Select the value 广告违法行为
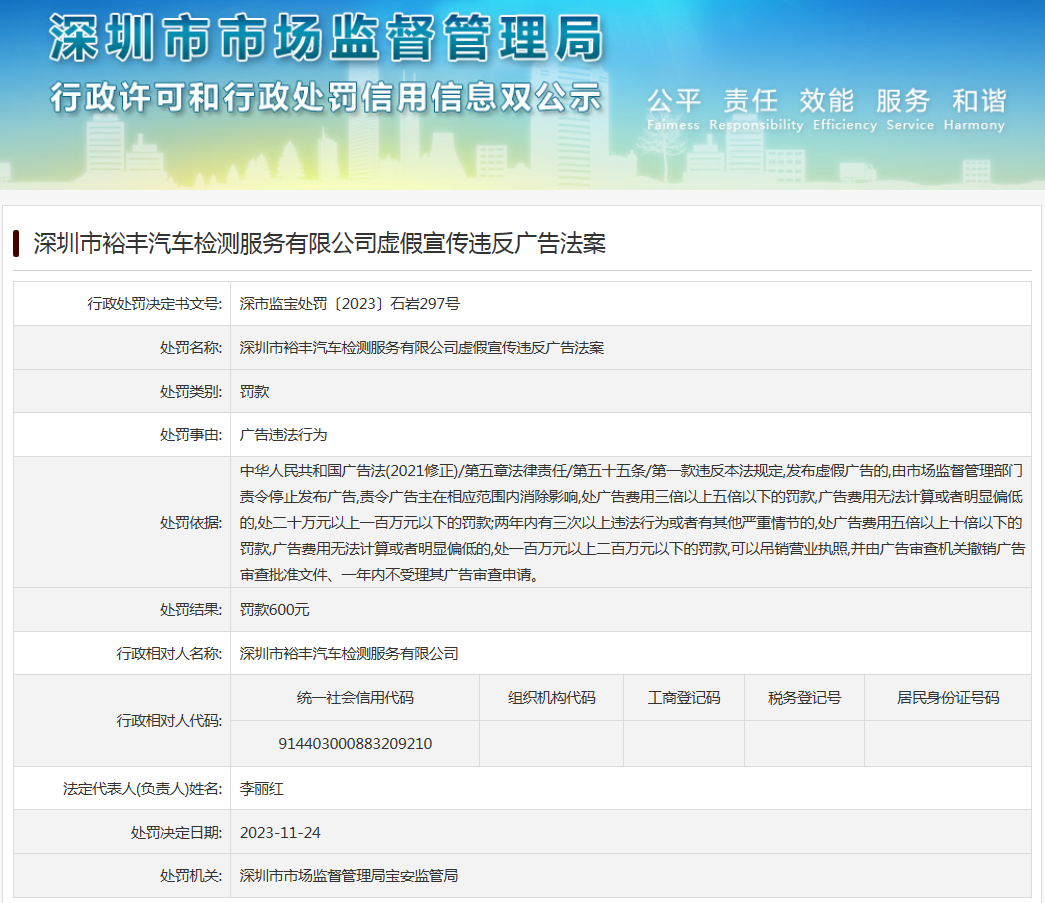Screen dimensions: 1045x903 click(283, 435)
